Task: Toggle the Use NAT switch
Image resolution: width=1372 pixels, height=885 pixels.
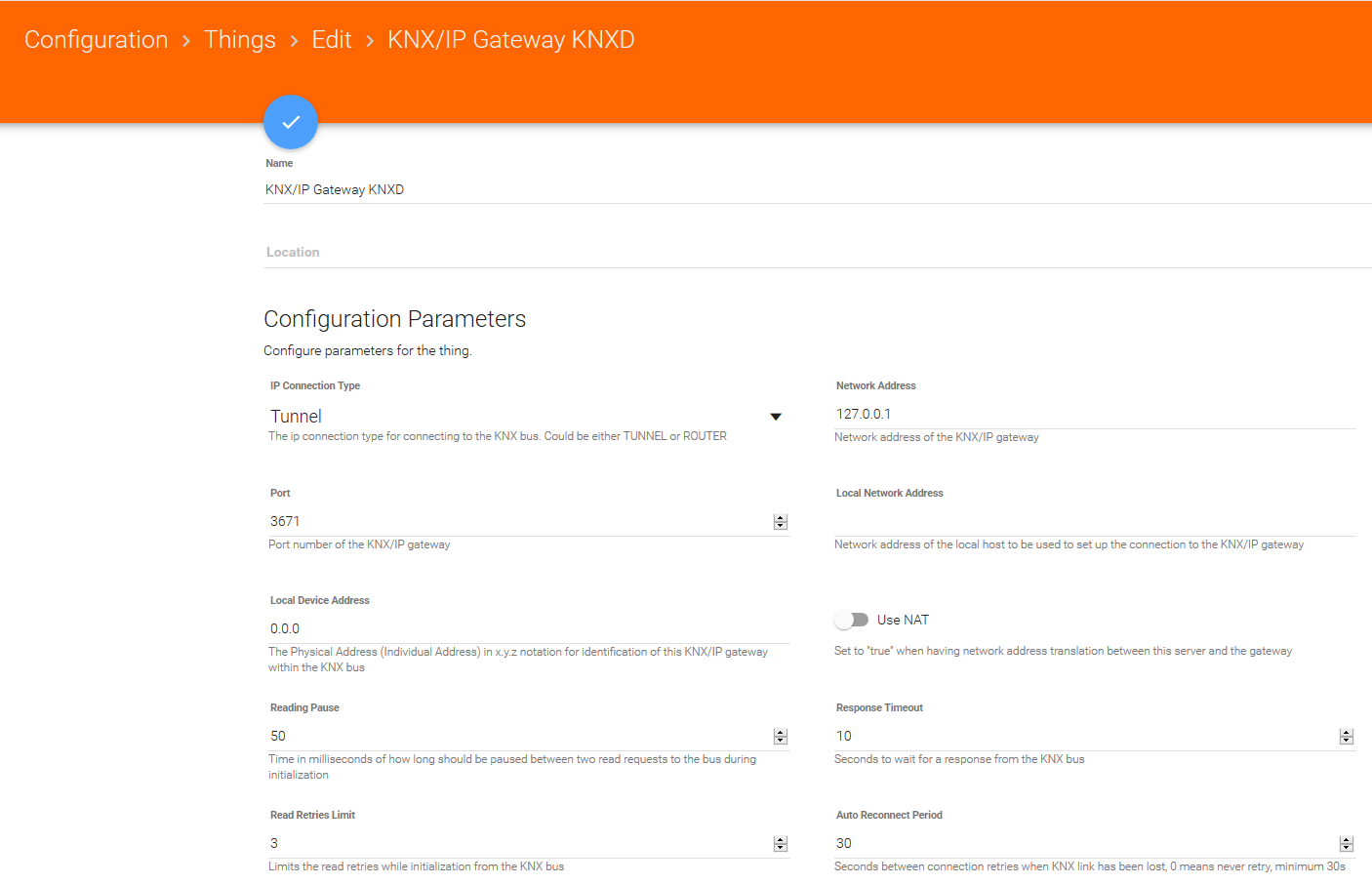Action: 852,620
